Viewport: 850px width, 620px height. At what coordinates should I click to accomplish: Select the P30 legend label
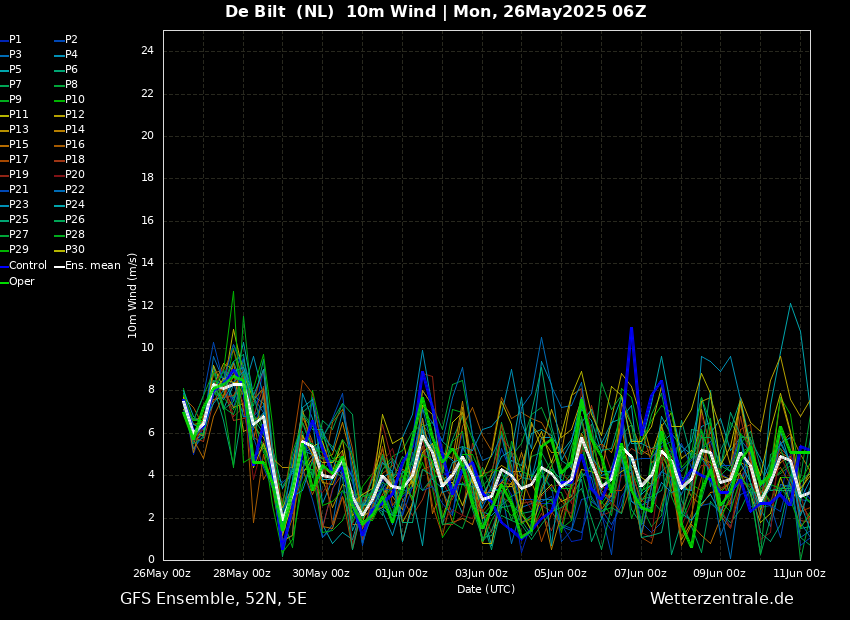click(75, 250)
